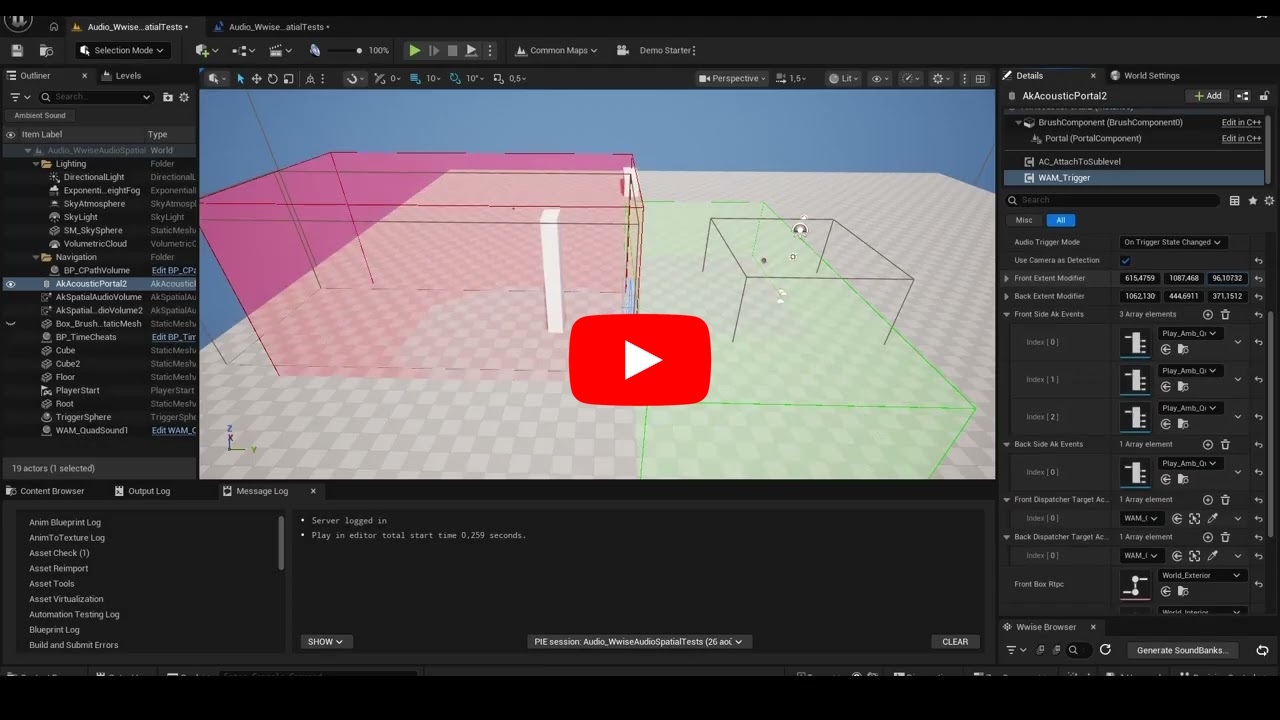Collapse the Navigation folder in Outliner

[36, 257]
